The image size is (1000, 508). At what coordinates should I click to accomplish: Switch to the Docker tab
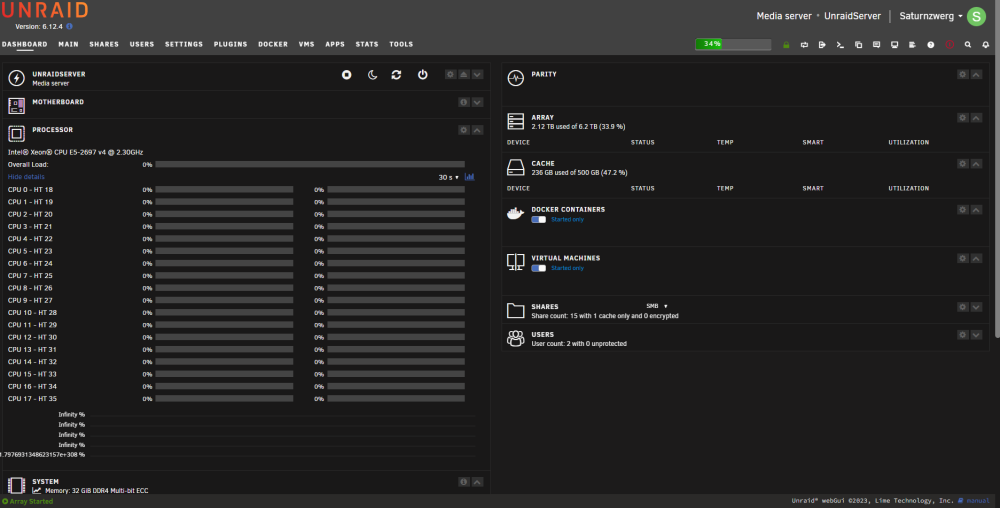(x=273, y=44)
